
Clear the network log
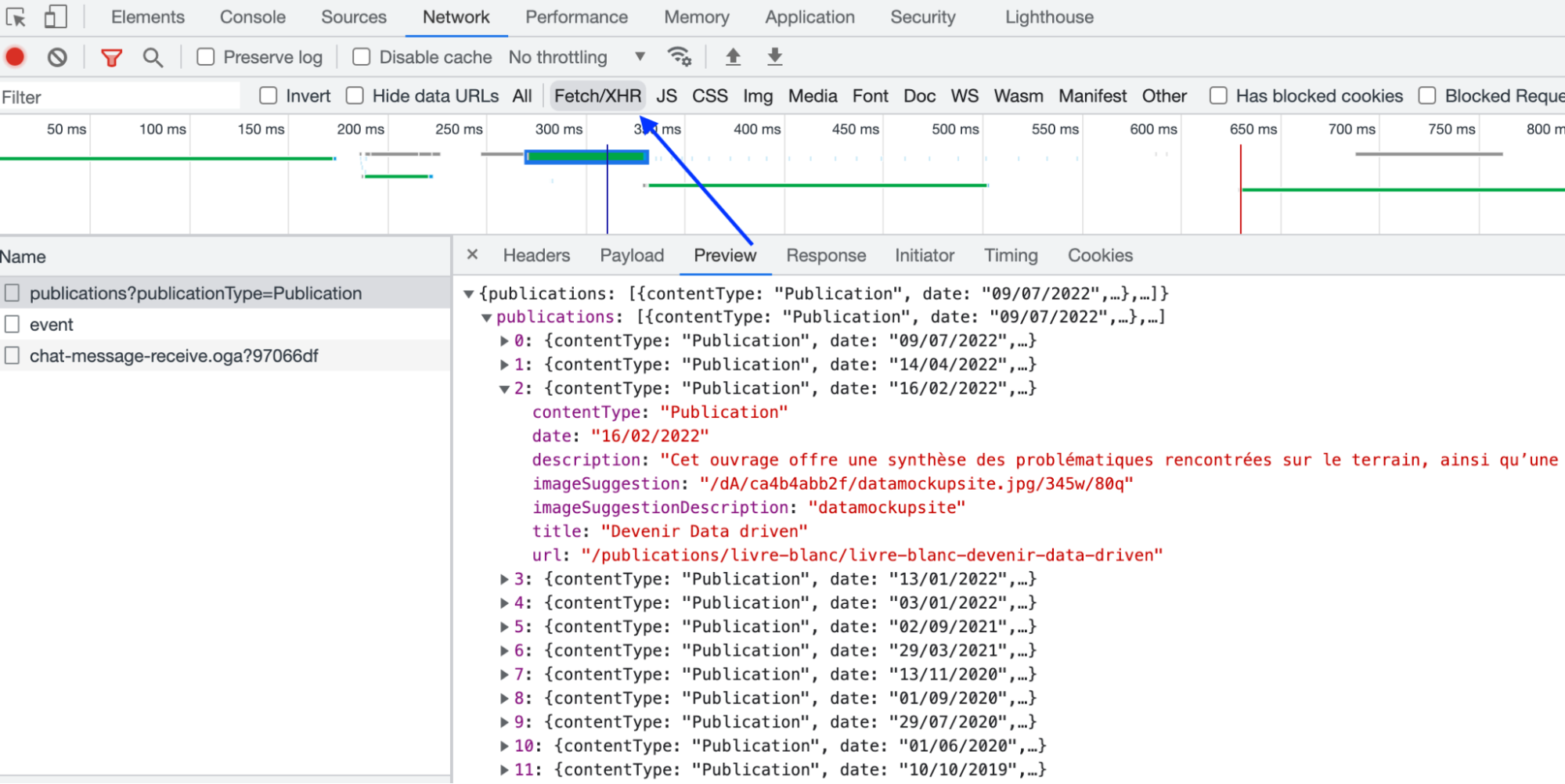57,57
